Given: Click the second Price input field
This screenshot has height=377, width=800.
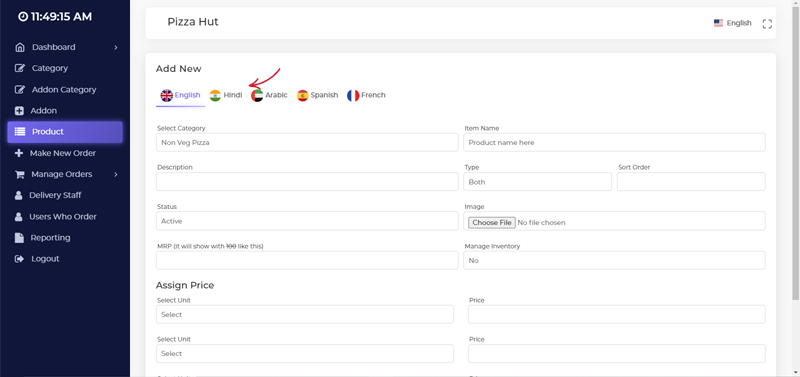Looking at the screenshot, I should click(617, 354).
